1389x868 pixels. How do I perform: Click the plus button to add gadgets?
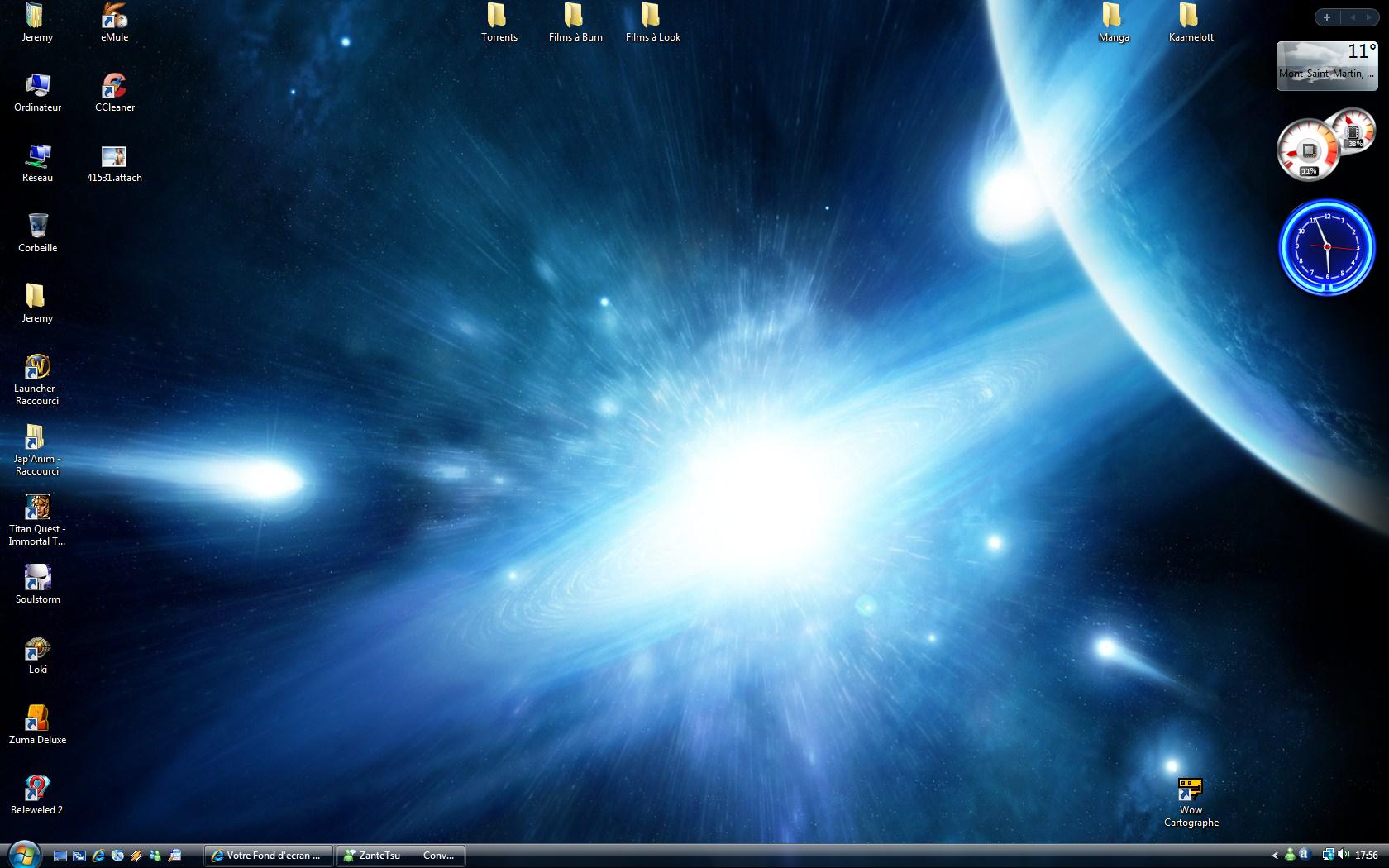click(1327, 17)
